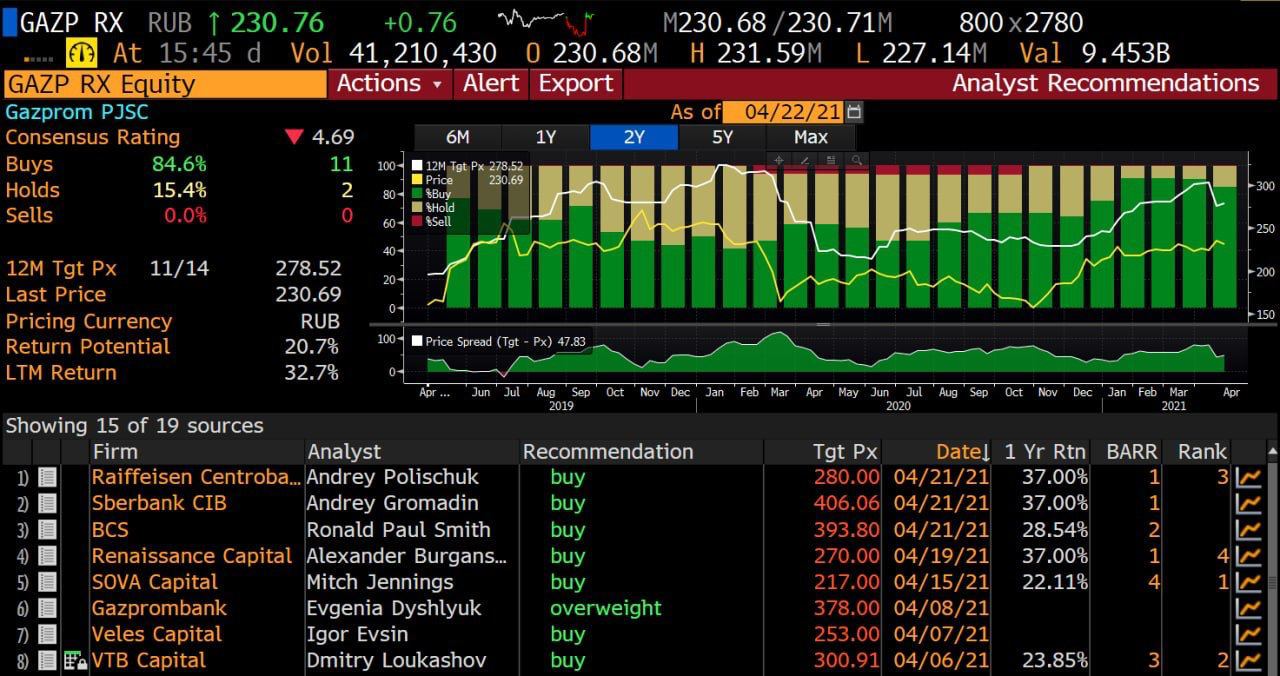Open Veles Capital firm link
This screenshot has width=1280, height=676.
pyautogui.click(x=156, y=634)
